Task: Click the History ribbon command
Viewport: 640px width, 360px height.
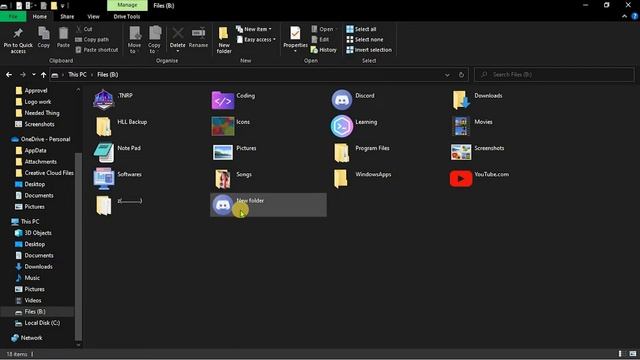Action: pos(324,50)
